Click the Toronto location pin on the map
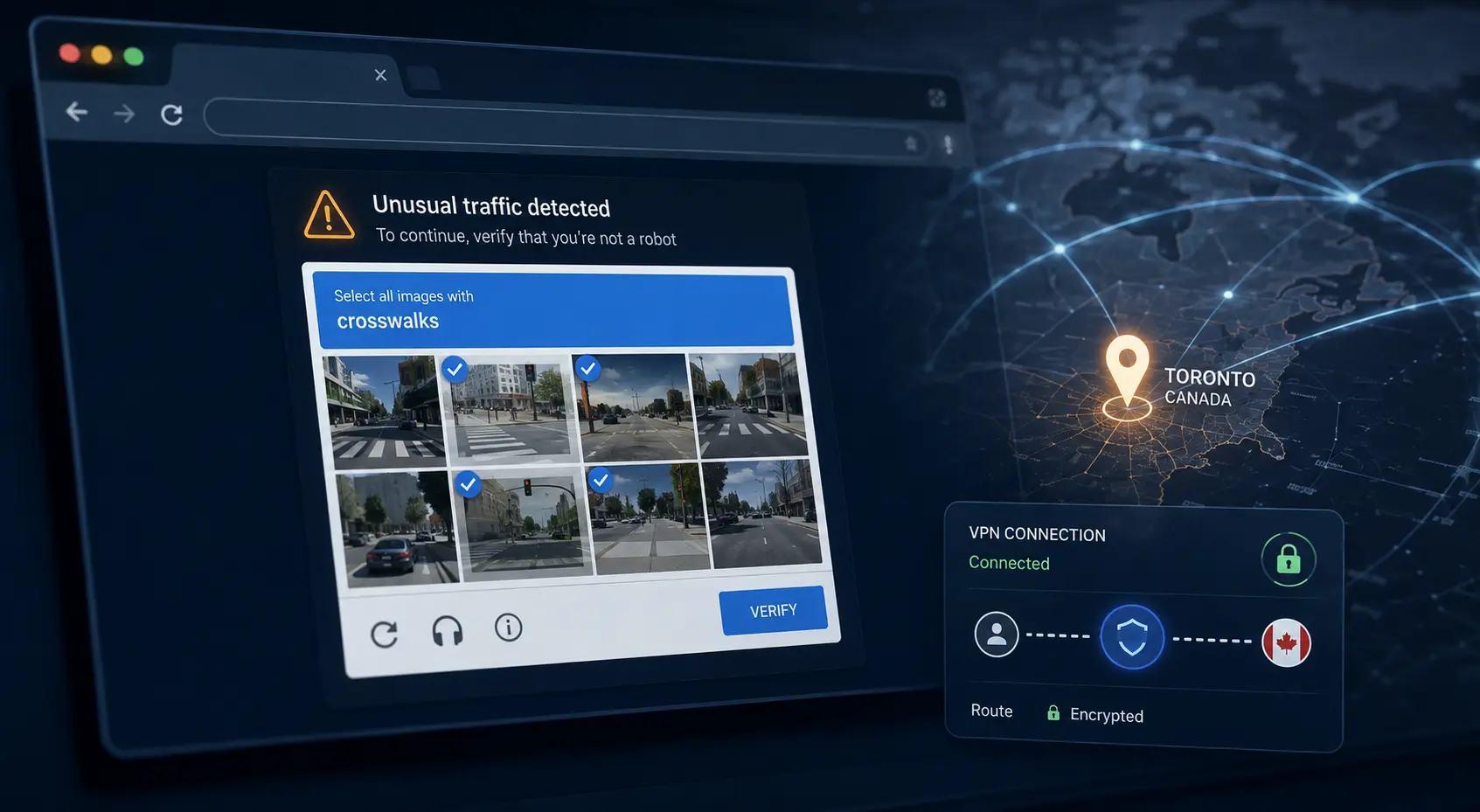 pyautogui.click(x=1128, y=371)
